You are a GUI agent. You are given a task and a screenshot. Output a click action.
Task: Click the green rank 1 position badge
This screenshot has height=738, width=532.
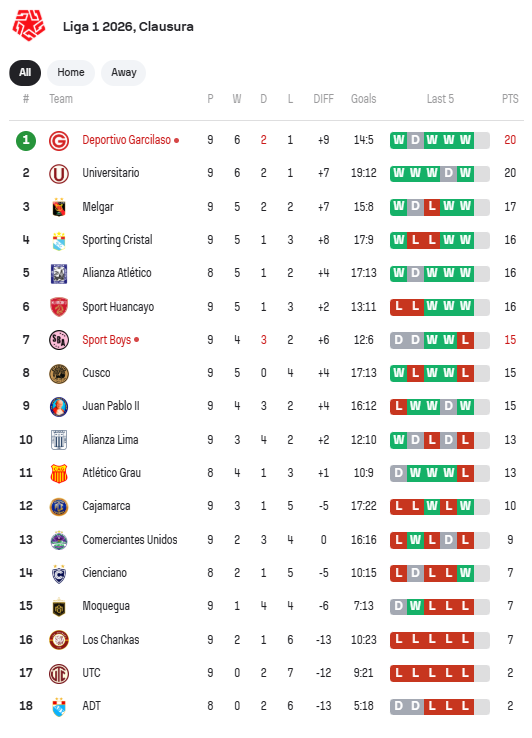(x=26, y=140)
